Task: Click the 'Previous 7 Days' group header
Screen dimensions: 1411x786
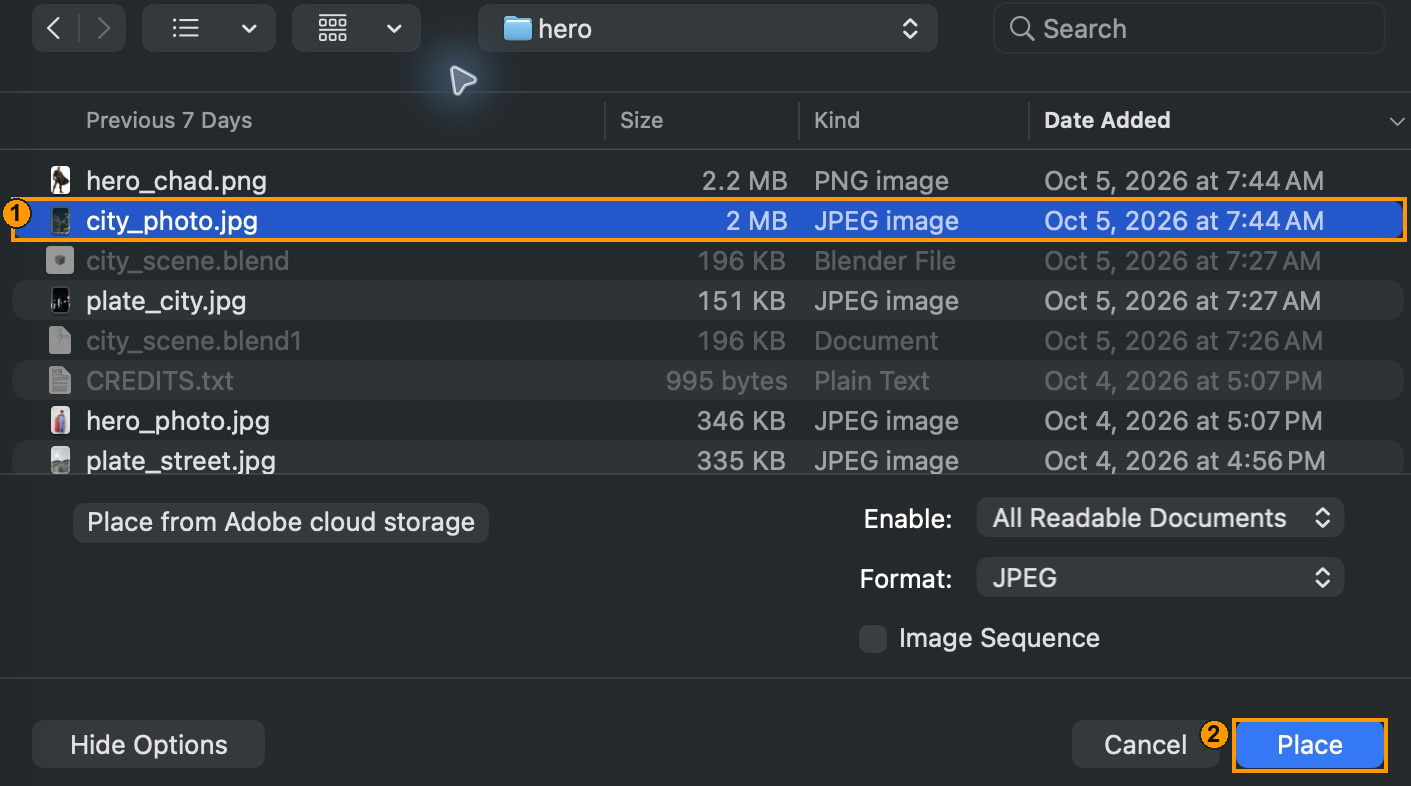Action: pyautogui.click(x=169, y=121)
